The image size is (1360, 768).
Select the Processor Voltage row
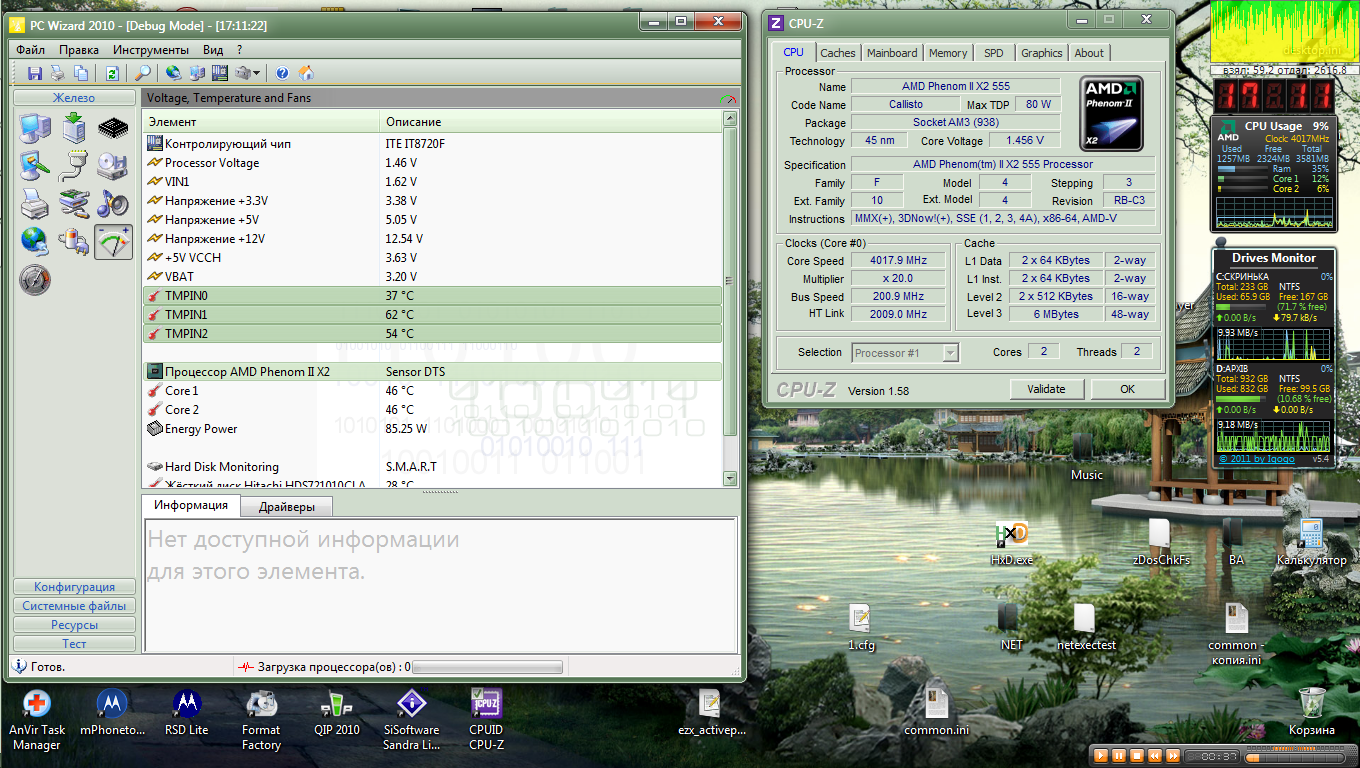432,163
